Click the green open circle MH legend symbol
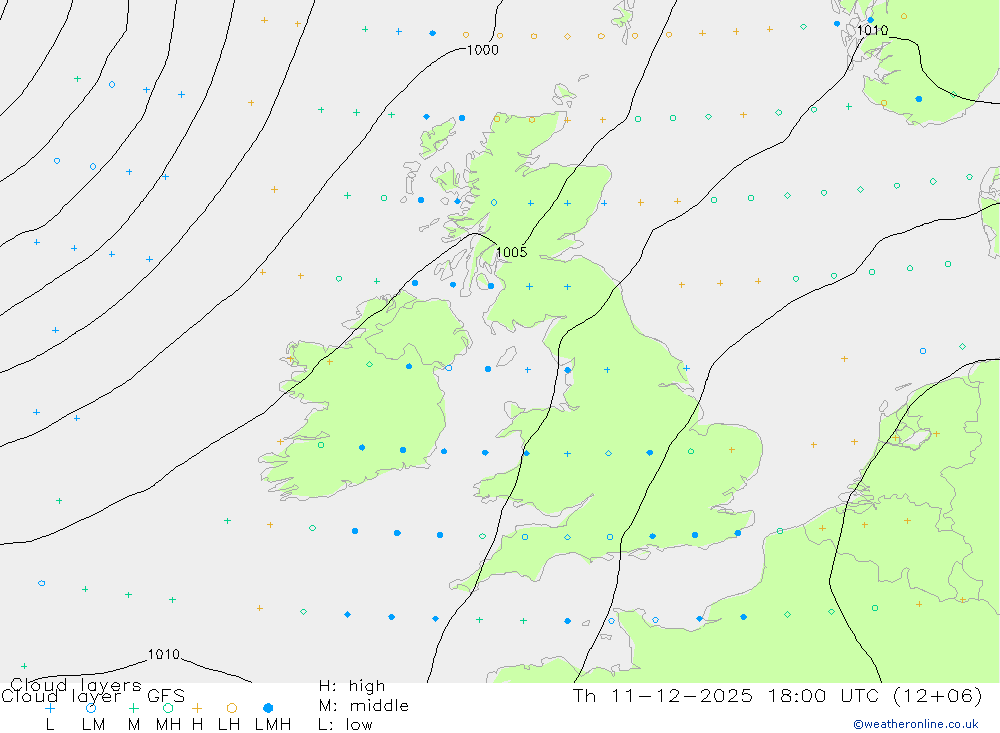Image resolution: width=1000 pixels, height=733 pixels. (x=168, y=708)
